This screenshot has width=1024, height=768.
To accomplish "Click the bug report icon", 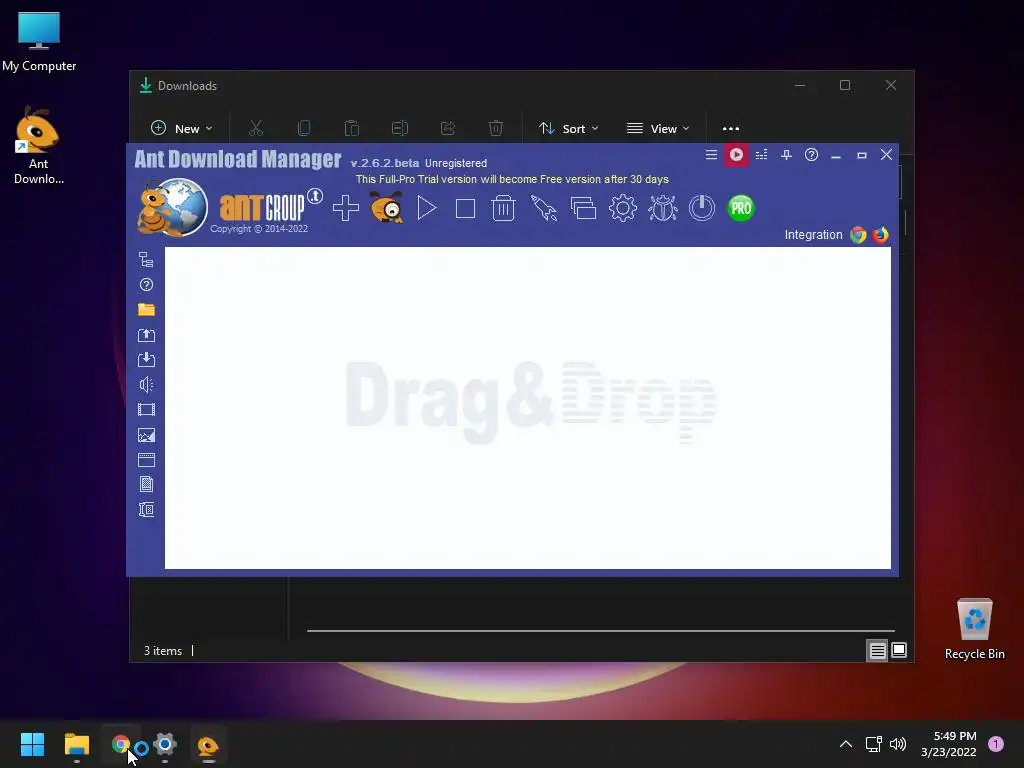I will point(662,208).
